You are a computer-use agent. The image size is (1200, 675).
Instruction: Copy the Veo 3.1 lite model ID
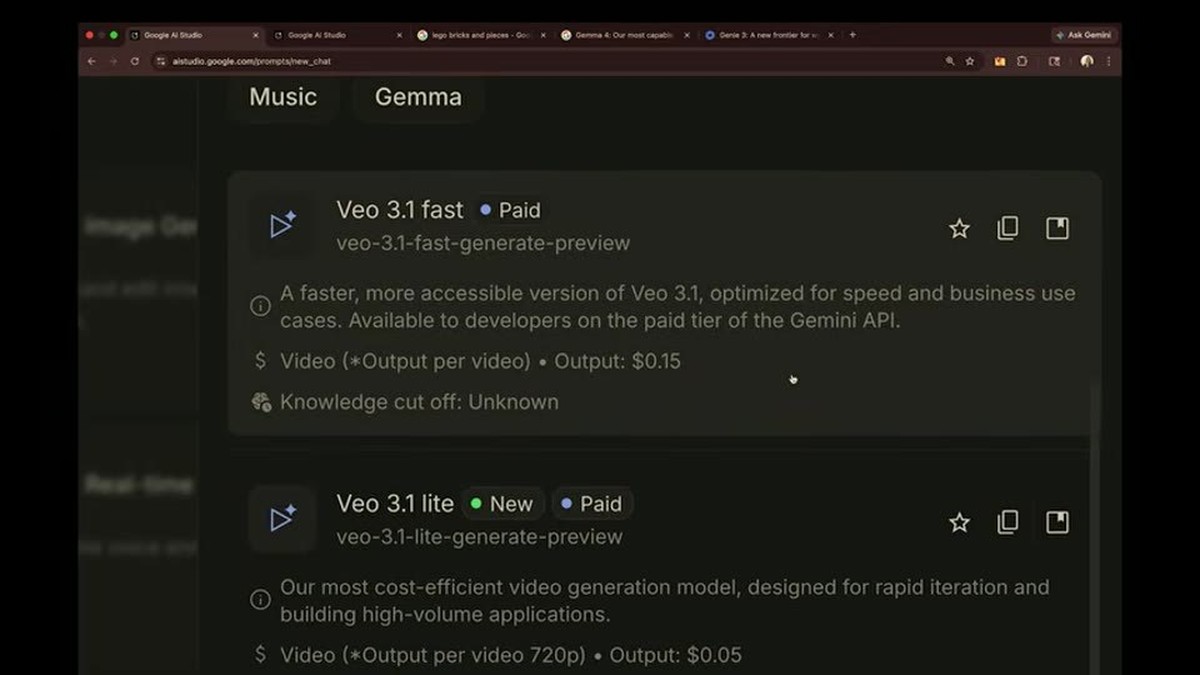1008,522
